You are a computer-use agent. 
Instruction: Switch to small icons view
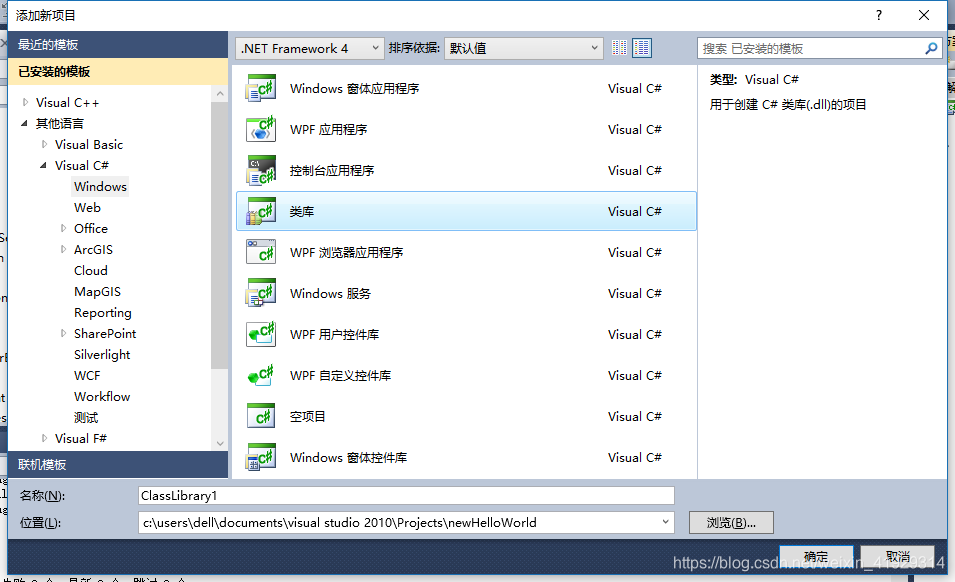pyautogui.click(x=619, y=47)
